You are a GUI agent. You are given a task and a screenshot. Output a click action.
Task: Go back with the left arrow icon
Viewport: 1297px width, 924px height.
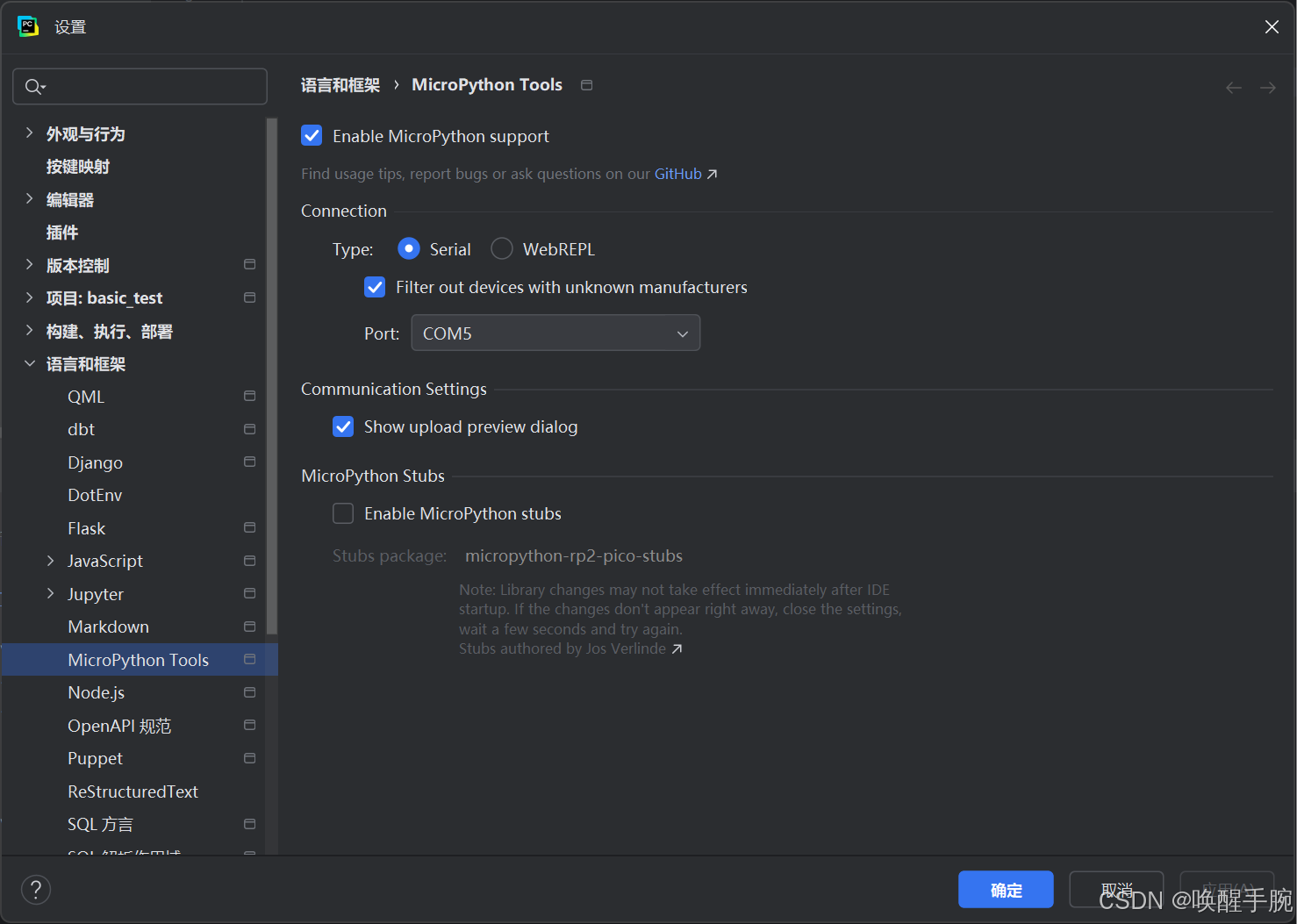(1234, 88)
